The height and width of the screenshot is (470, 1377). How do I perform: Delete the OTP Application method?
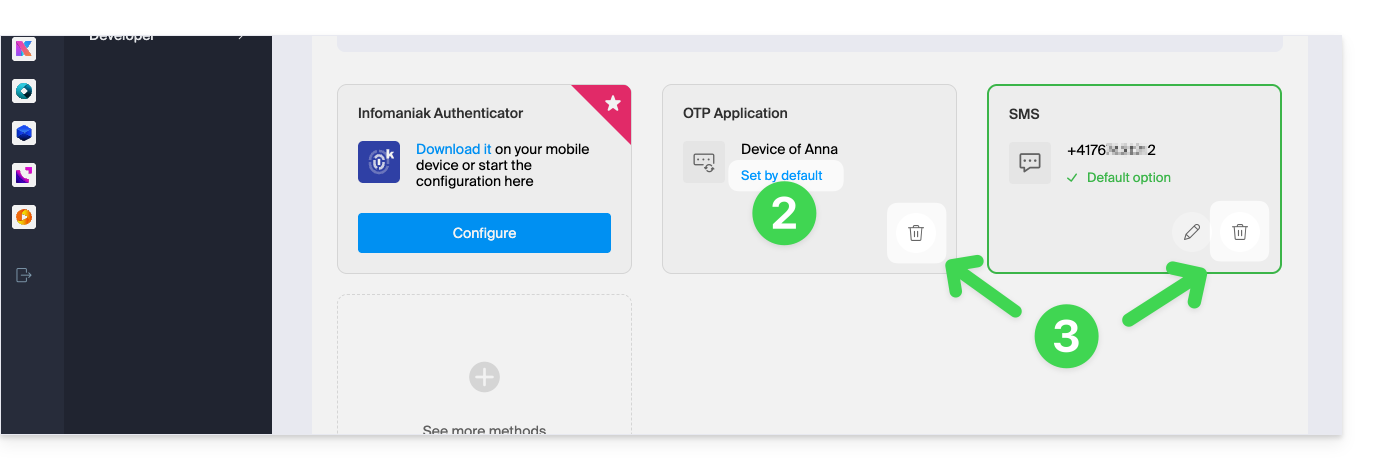(916, 233)
